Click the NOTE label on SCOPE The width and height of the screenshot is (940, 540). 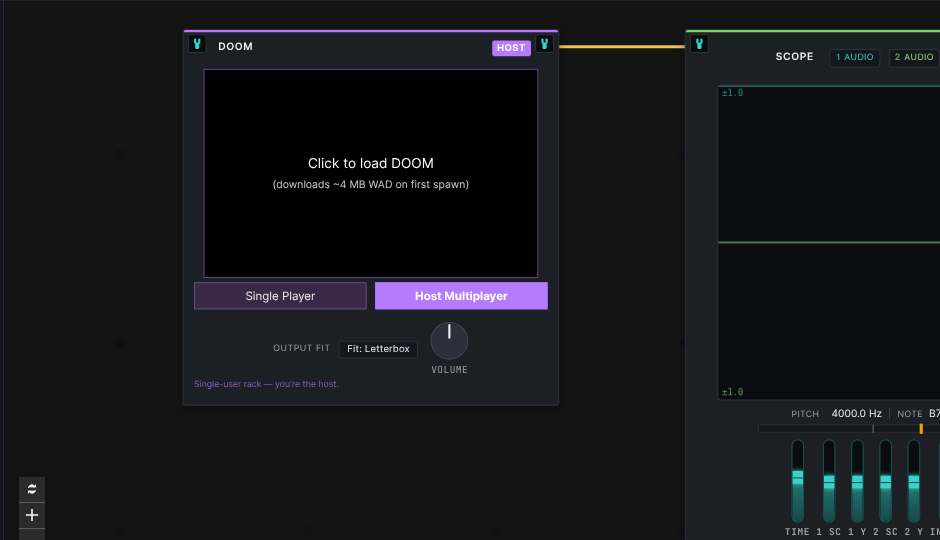tap(909, 414)
